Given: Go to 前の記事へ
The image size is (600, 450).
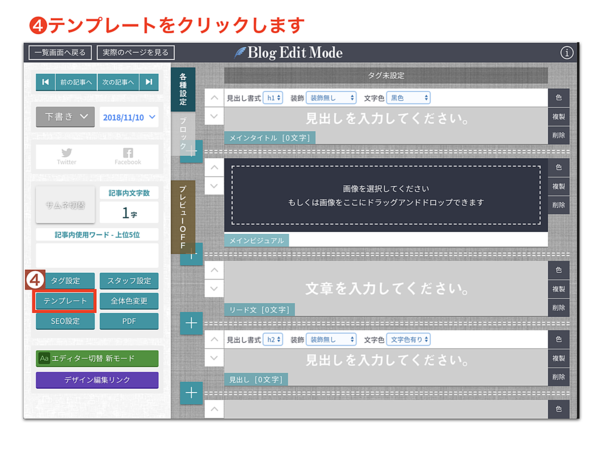Looking at the screenshot, I should (x=76, y=82).
